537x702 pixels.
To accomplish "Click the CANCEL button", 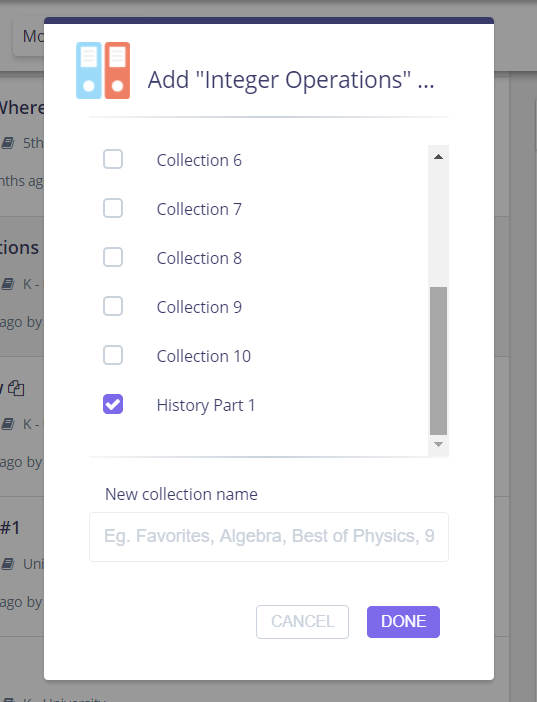I will point(302,621).
